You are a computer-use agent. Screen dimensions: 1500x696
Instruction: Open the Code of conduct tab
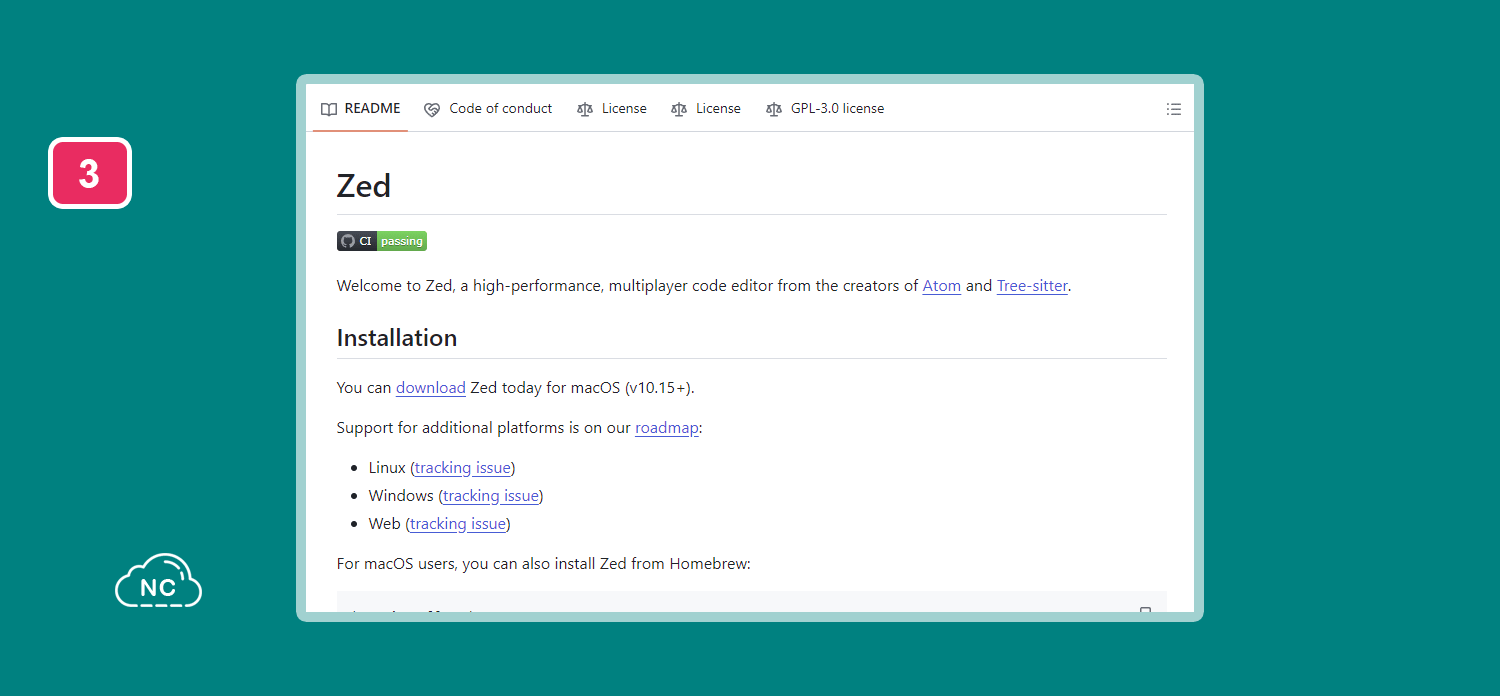[488, 108]
